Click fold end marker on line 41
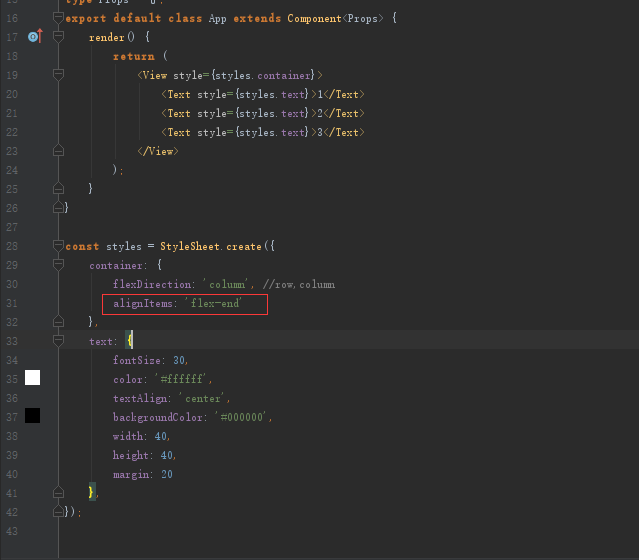 coord(58,493)
